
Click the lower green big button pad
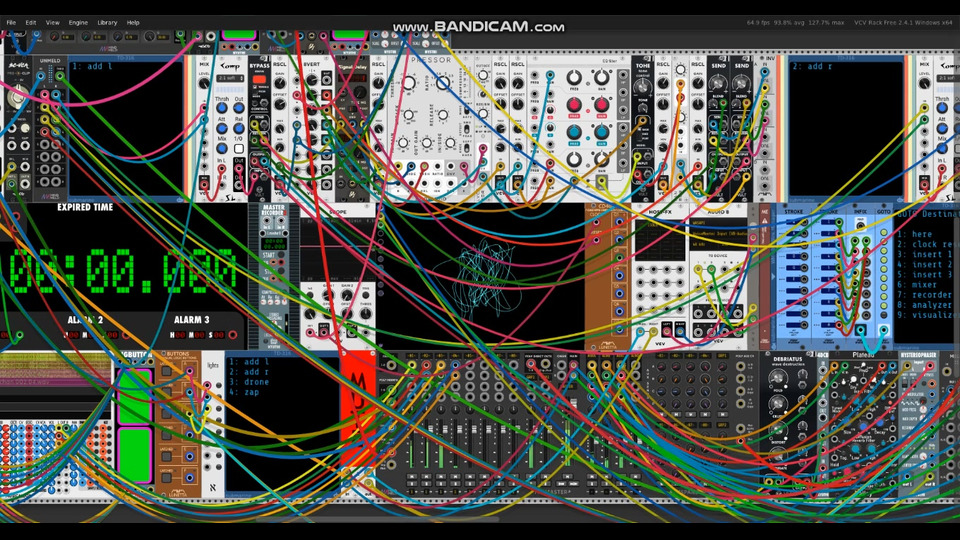[x=134, y=455]
